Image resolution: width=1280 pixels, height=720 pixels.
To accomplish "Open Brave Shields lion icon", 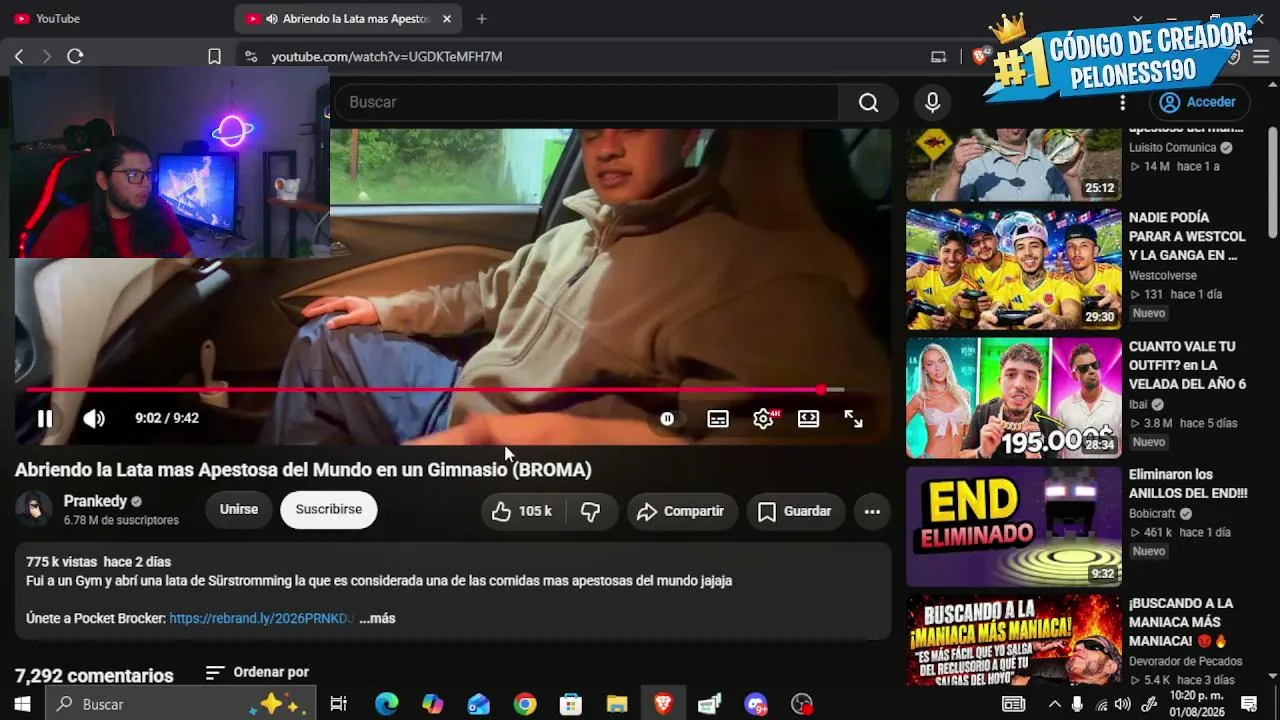I will pos(980,57).
